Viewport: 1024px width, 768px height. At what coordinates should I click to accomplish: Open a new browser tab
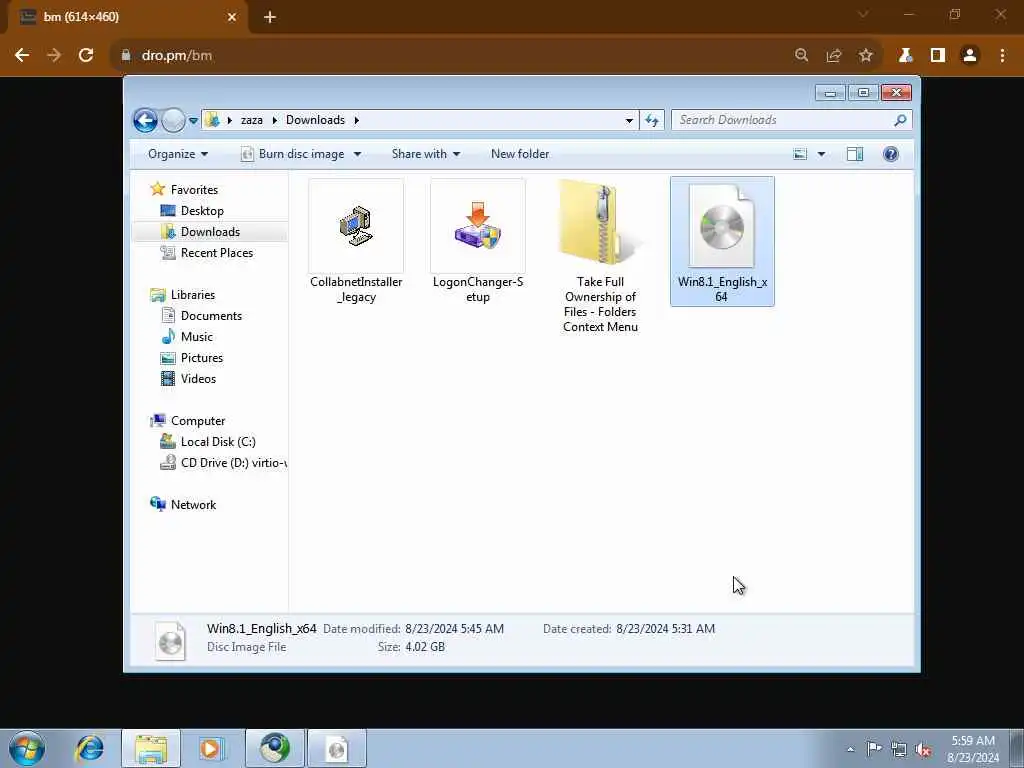270,18
